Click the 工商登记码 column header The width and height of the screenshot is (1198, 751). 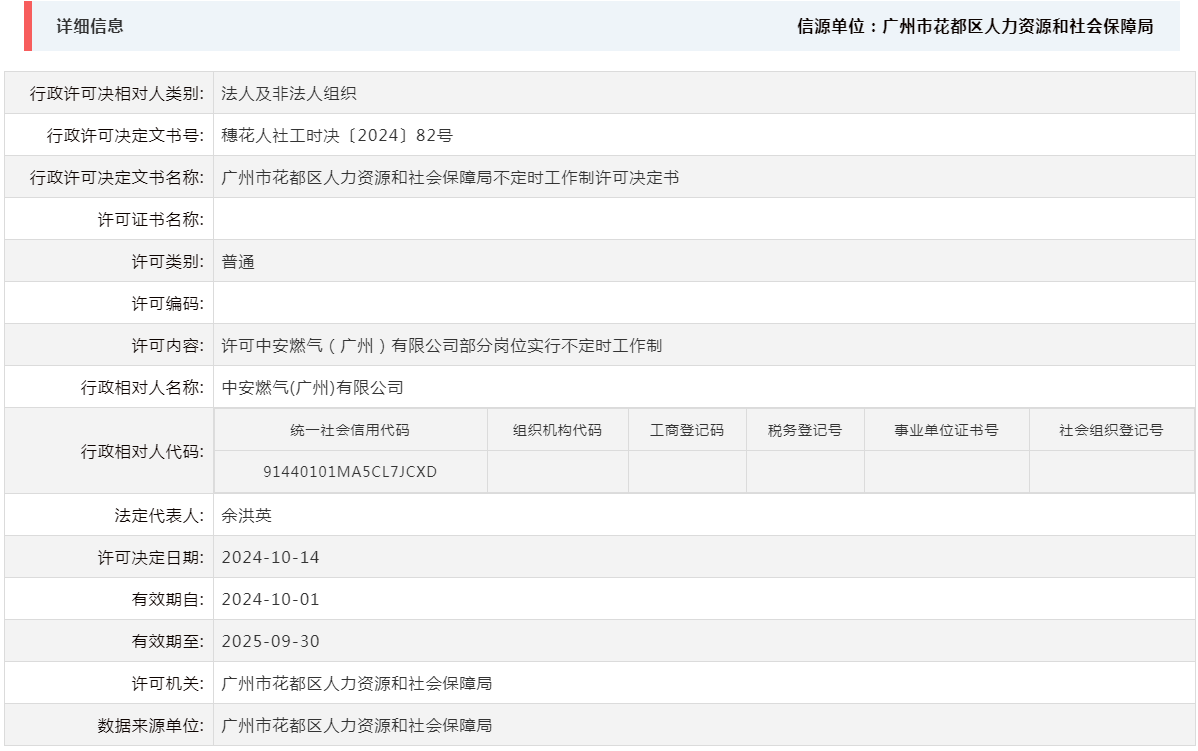click(x=687, y=428)
